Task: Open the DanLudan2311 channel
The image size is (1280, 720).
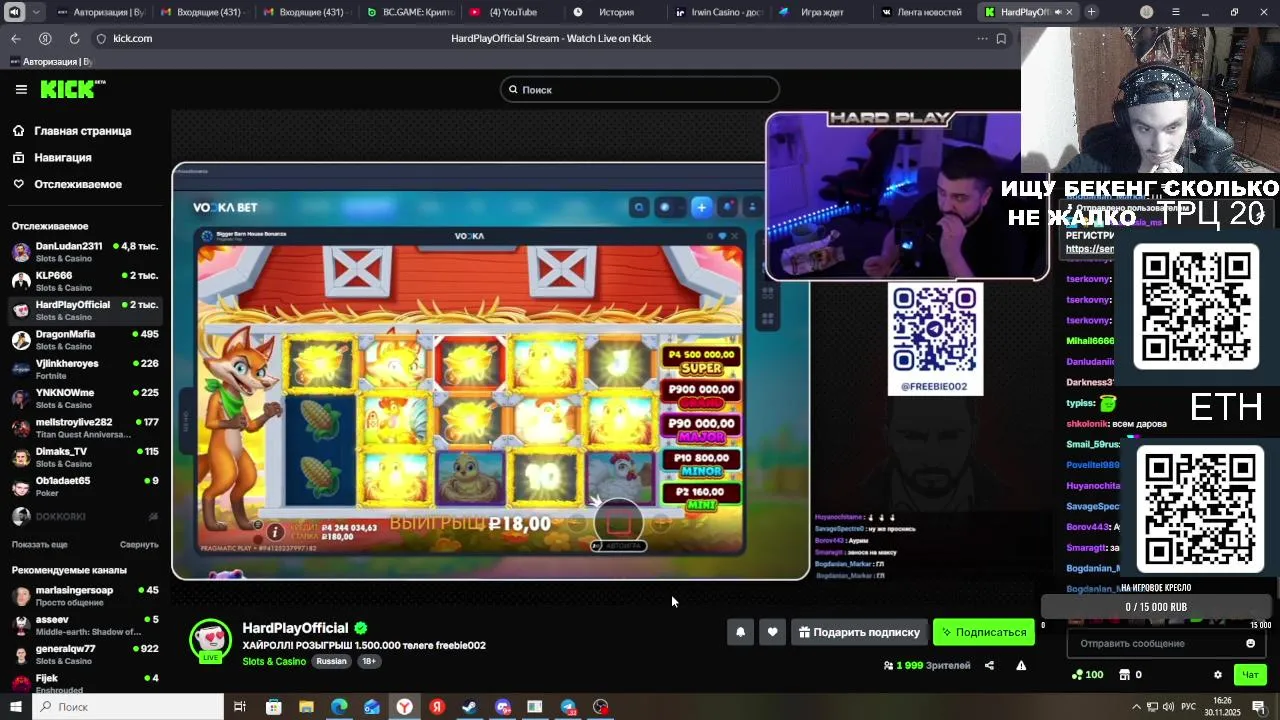Action: tap(84, 252)
